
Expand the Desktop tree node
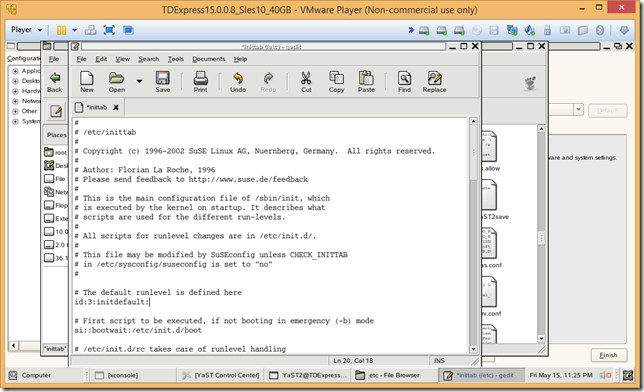(15, 81)
